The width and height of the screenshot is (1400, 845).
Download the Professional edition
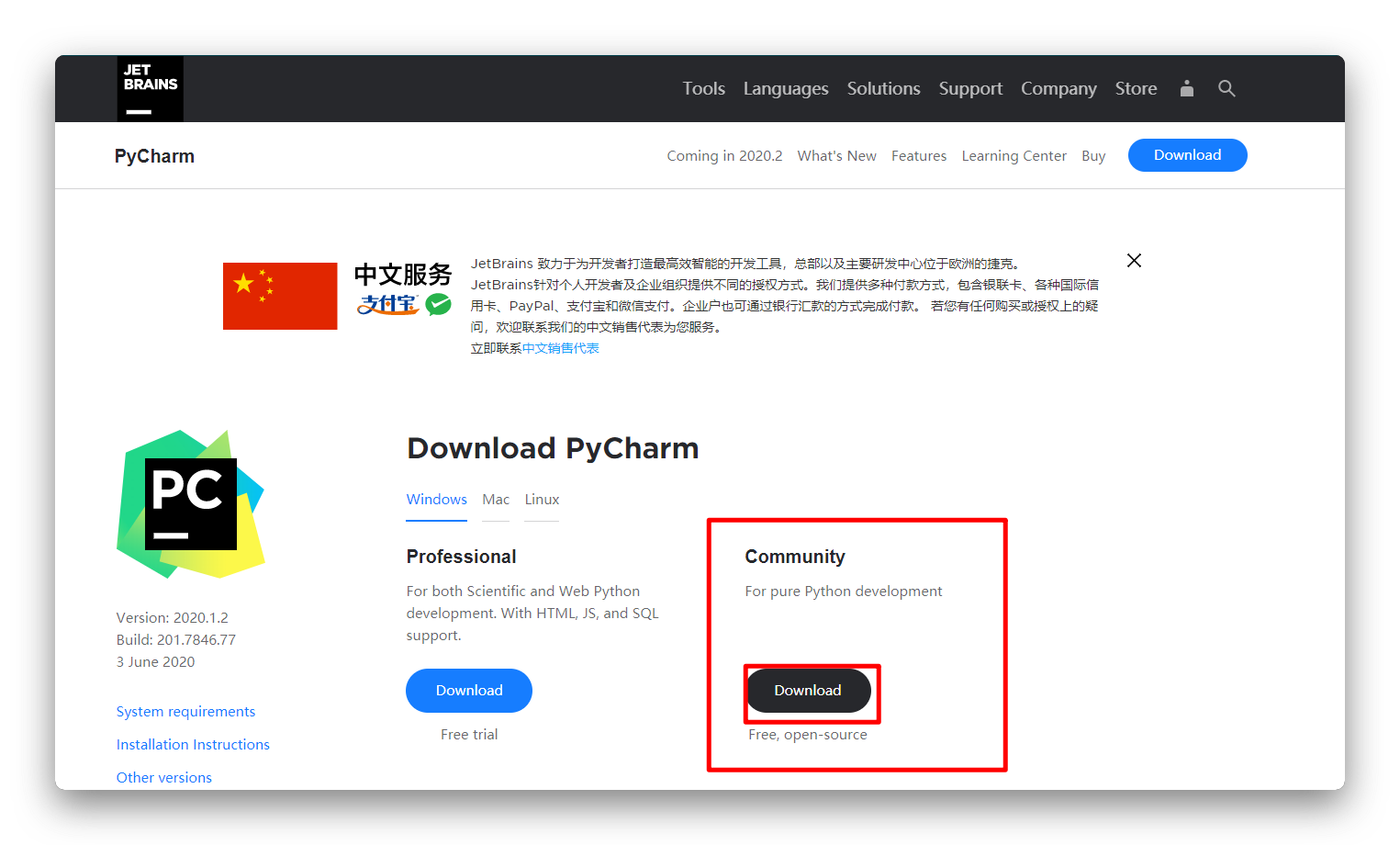469,691
